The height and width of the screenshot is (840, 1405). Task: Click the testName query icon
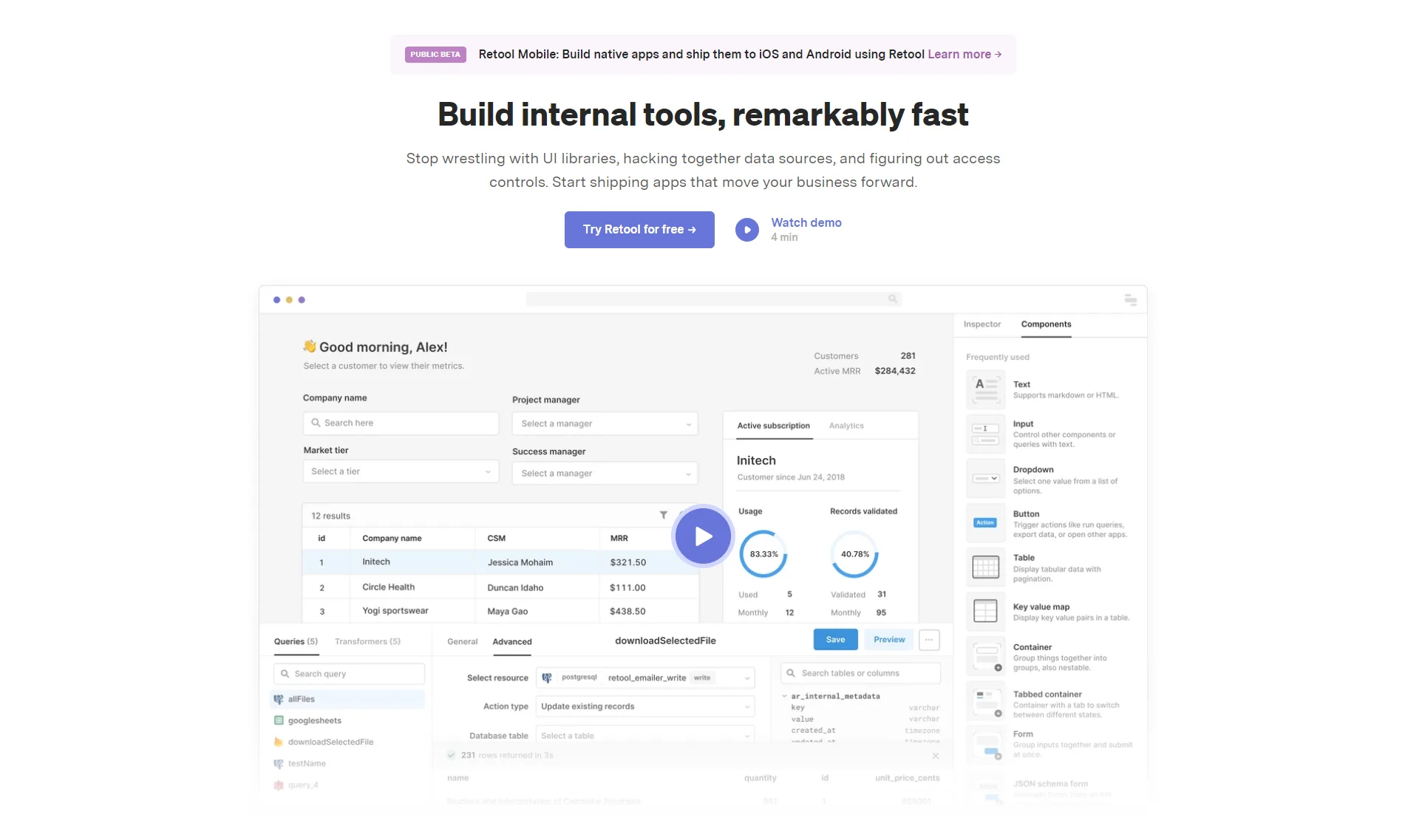(x=279, y=763)
